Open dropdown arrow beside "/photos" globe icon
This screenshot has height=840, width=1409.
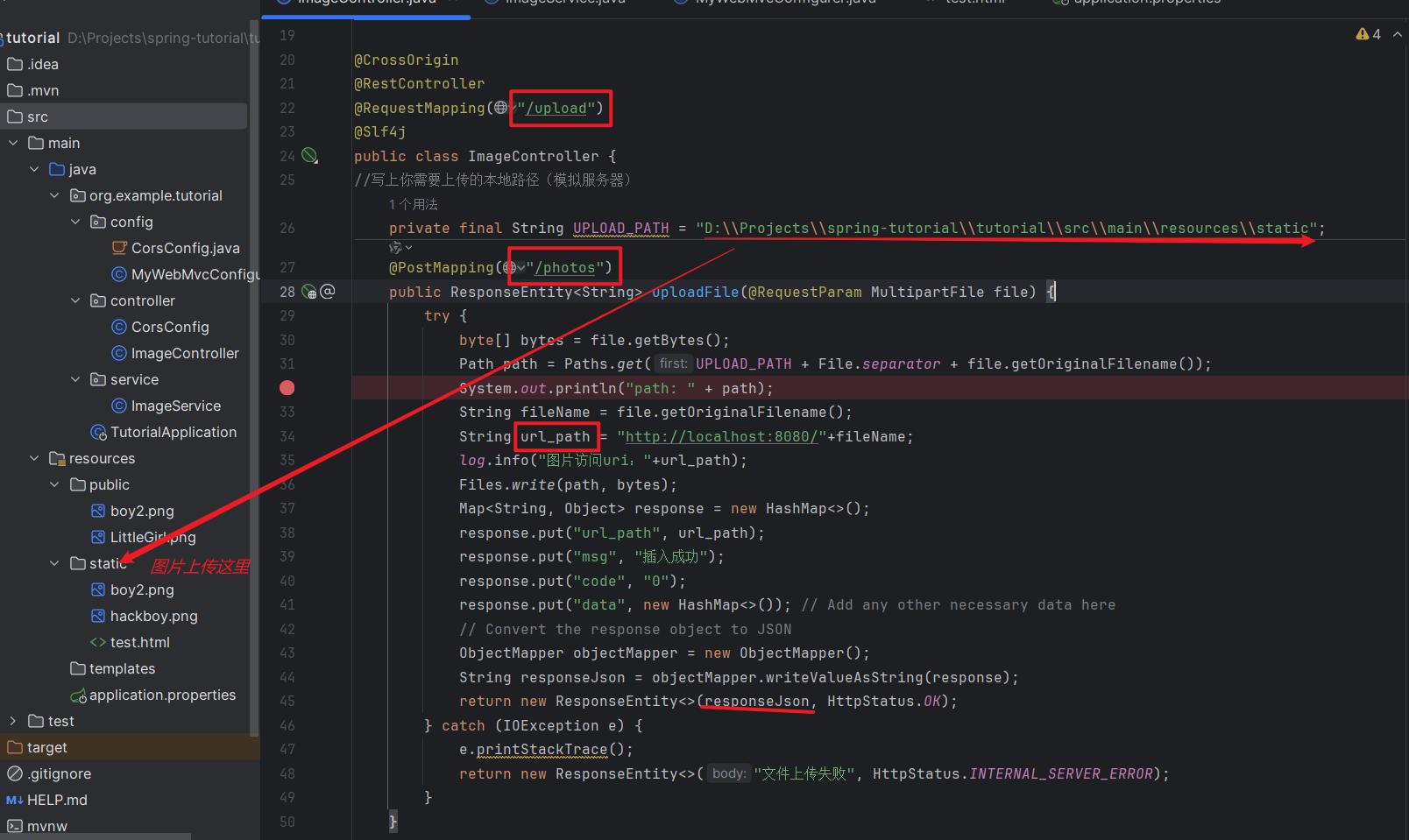pos(521,268)
